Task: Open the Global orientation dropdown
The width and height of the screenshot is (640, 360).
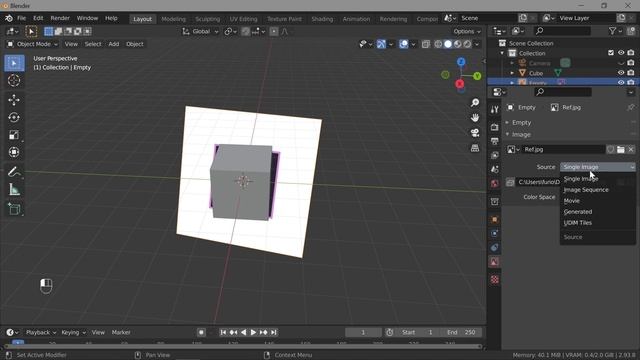Action: pos(200,31)
